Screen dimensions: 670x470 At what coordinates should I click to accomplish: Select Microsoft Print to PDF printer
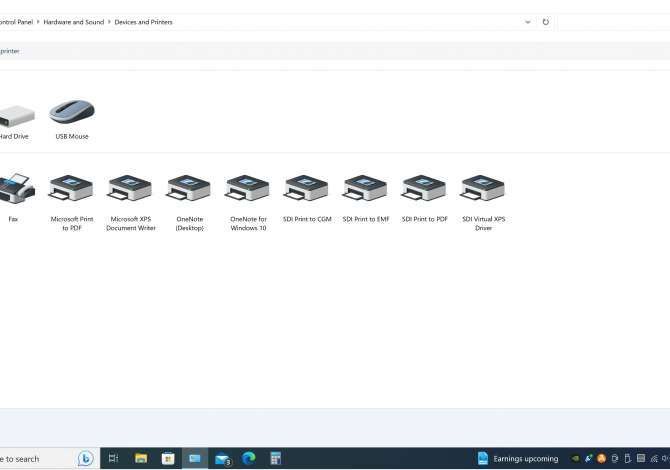[x=72, y=190]
